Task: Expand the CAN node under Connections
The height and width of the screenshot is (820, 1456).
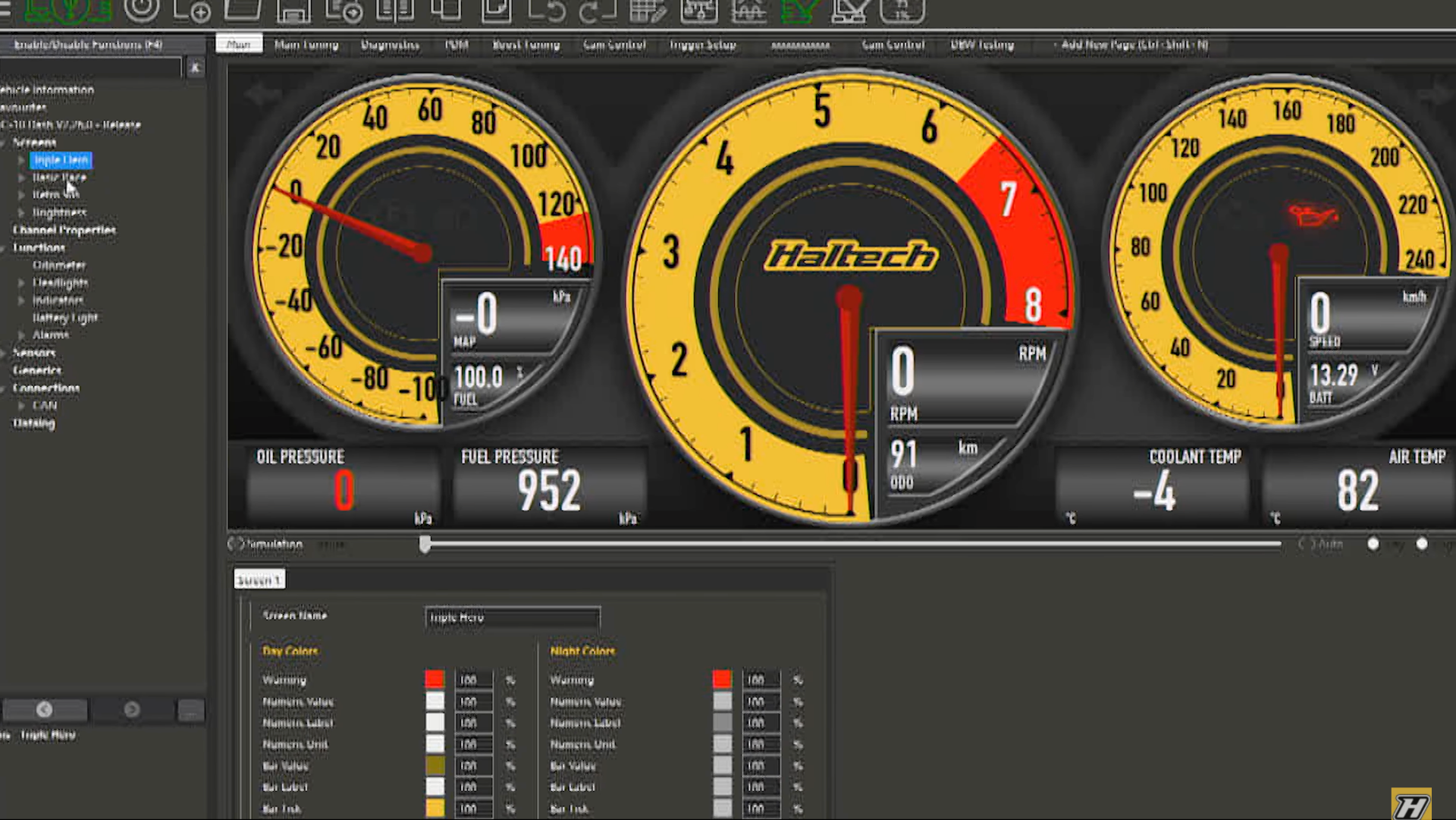Action: [20, 406]
